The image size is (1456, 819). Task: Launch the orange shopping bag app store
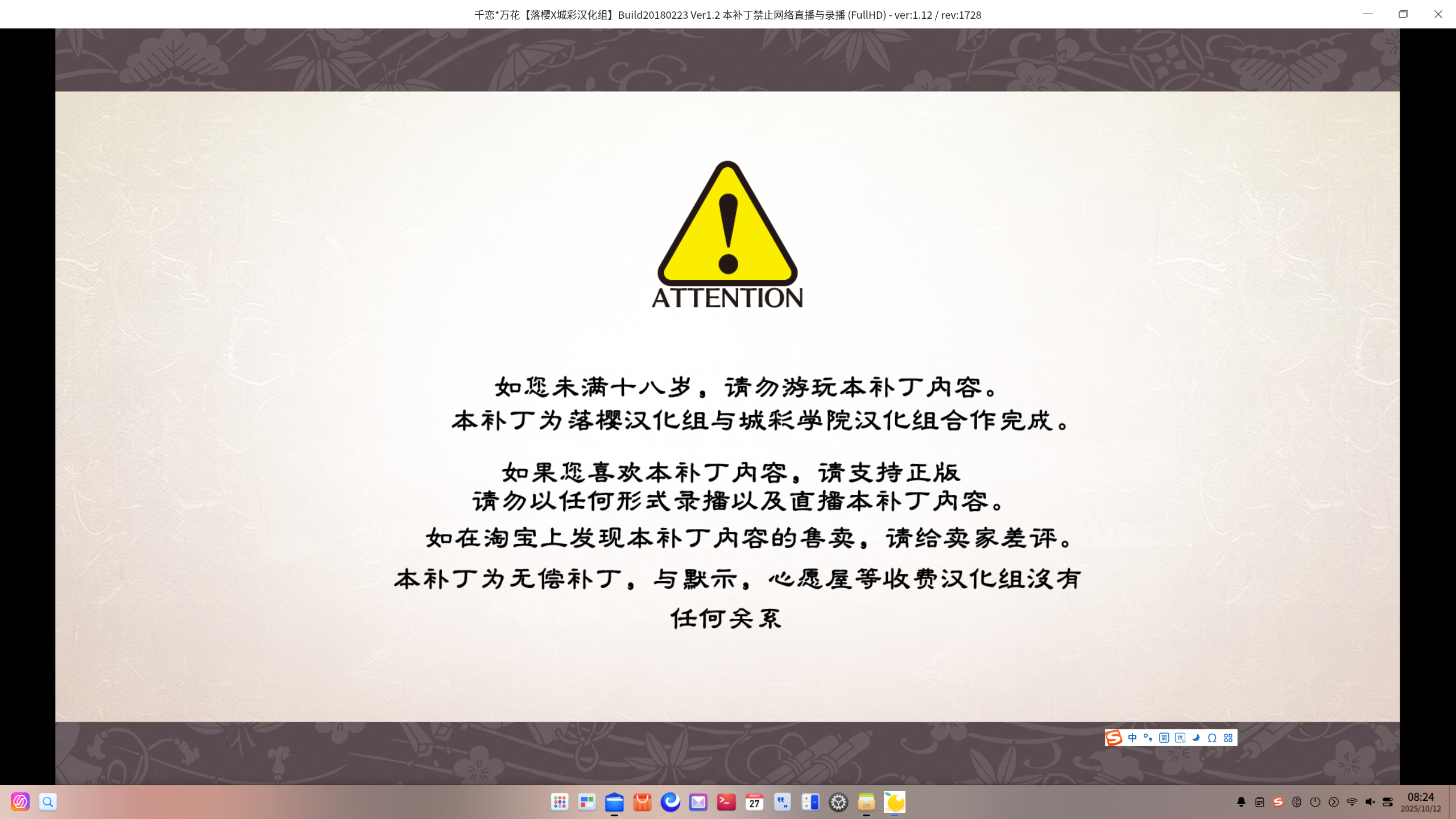point(642,802)
